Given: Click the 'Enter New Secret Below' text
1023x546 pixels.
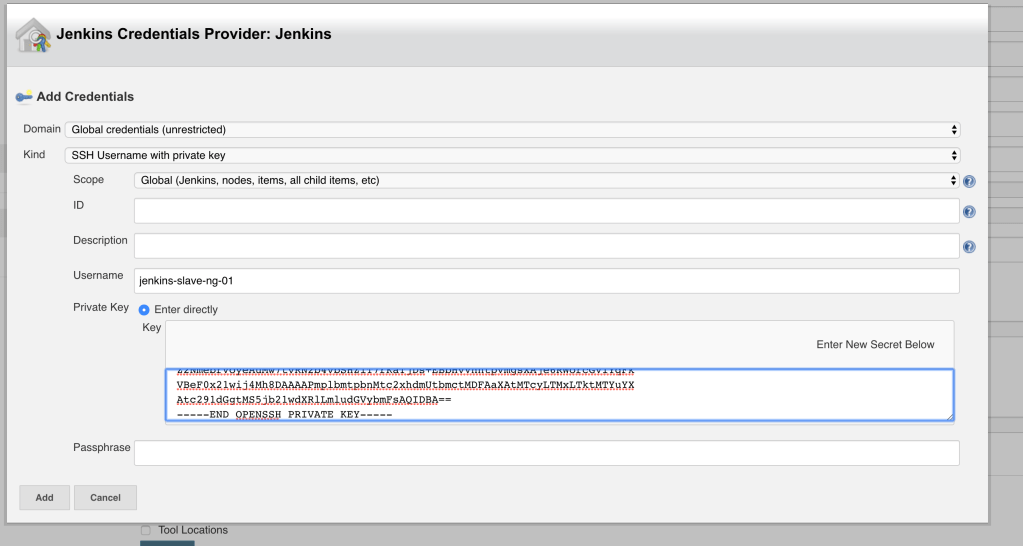Looking at the screenshot, I should click(x=875, y=344).
